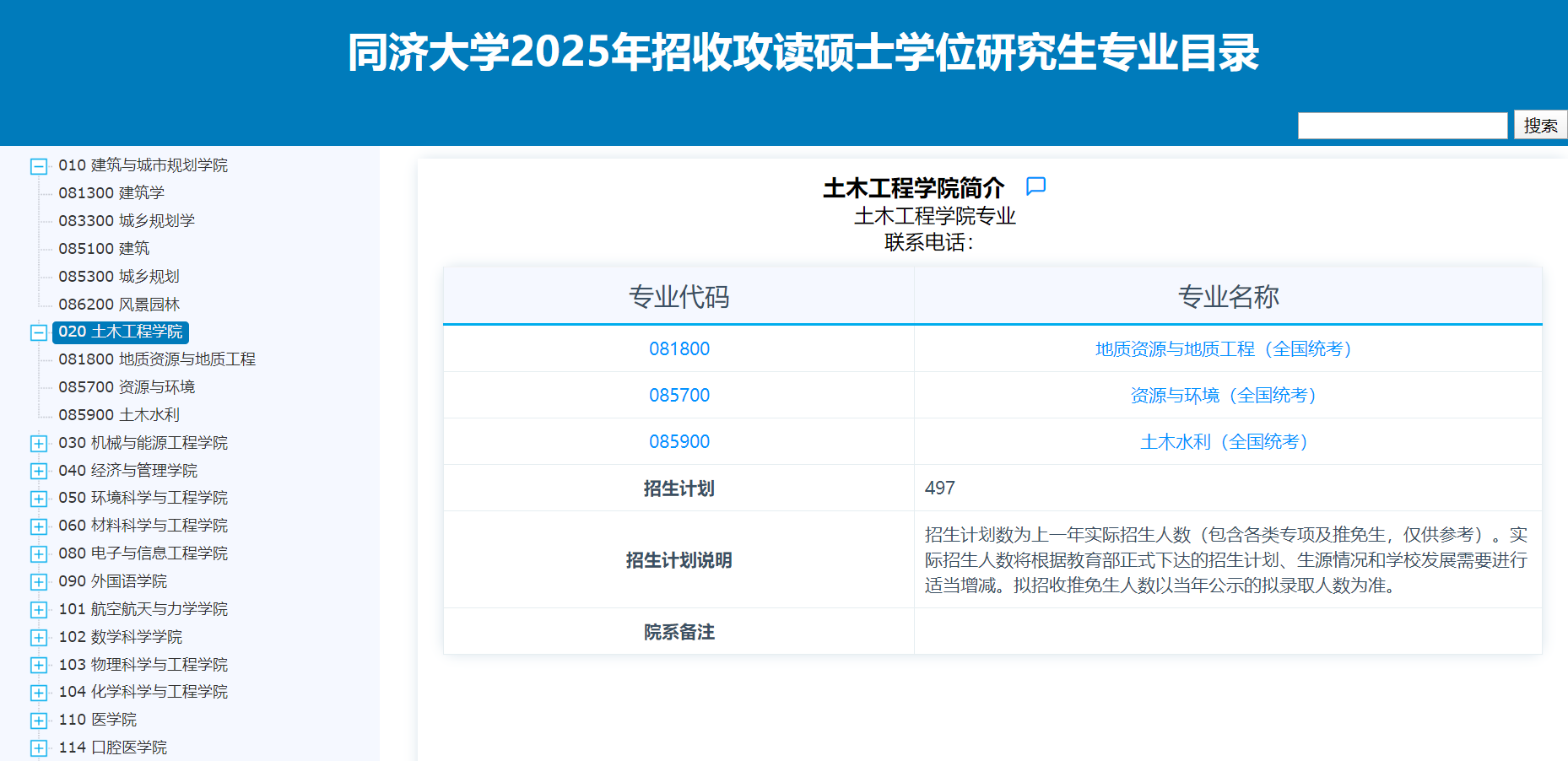Click the 搜索 button
This screenshot has width=1568, height=761.
[x=1540, y=126]
